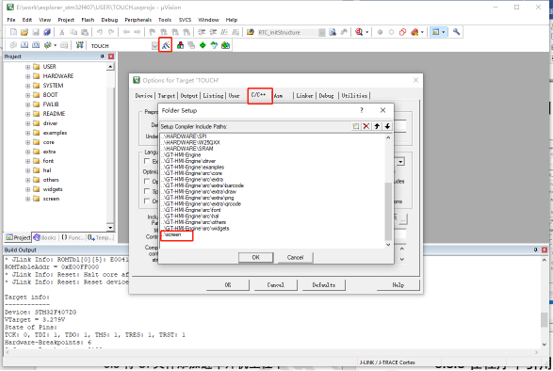Screen dimensions: 553x371
Task: Click the Download to flash icon
Action: click(x=80, y=45)
